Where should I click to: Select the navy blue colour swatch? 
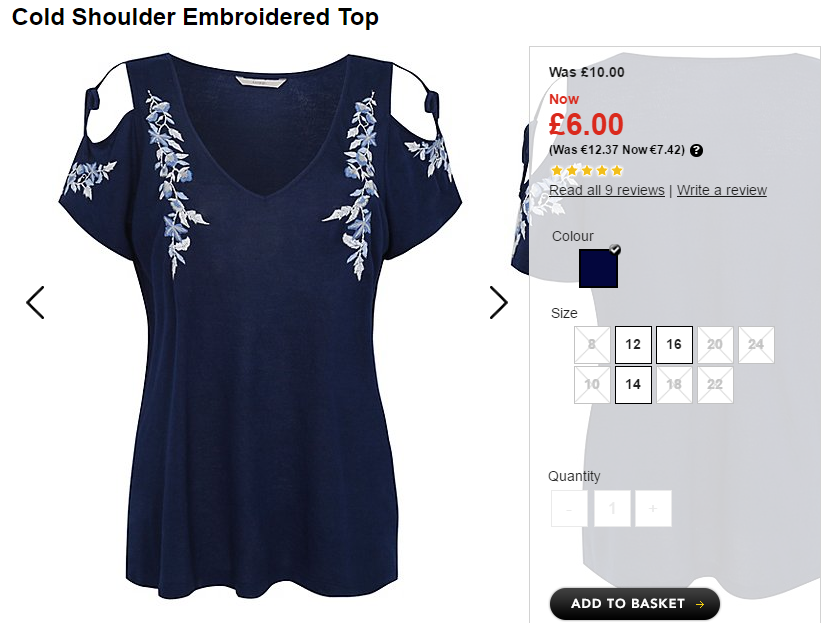[598, 269]
